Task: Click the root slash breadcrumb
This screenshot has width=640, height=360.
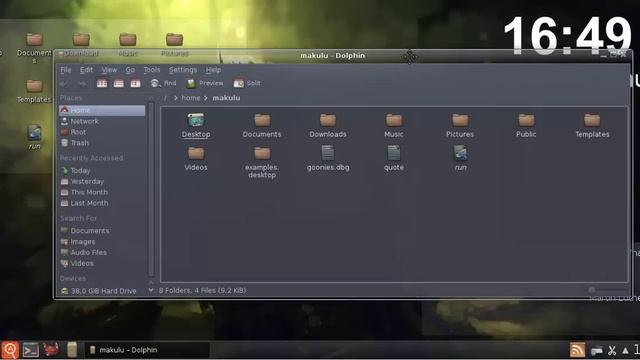Action: [165, 98]
